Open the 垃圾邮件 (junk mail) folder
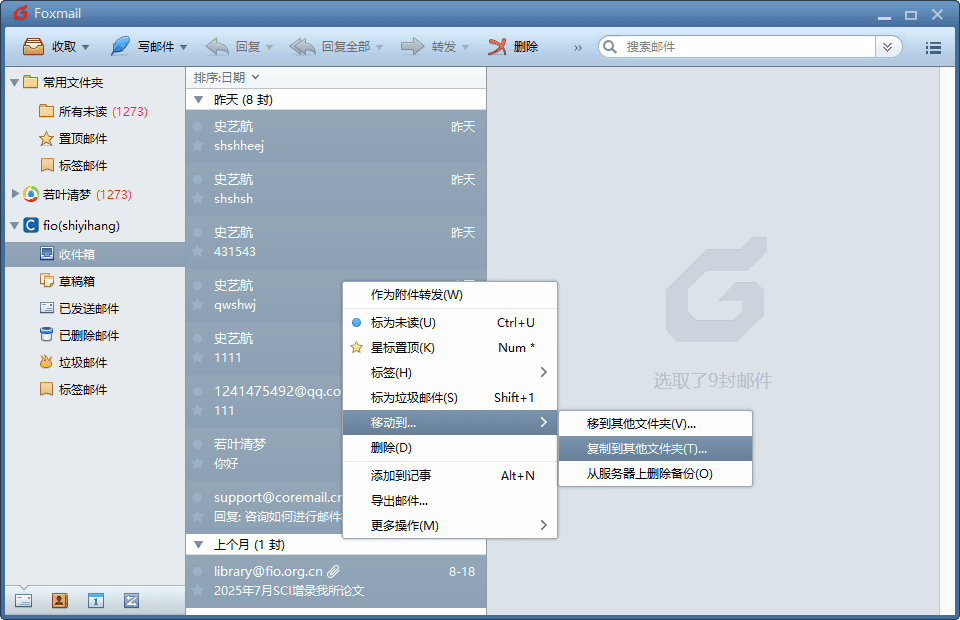Image resolution: width=960 pixels, height=620 pixels. point(82,362)
